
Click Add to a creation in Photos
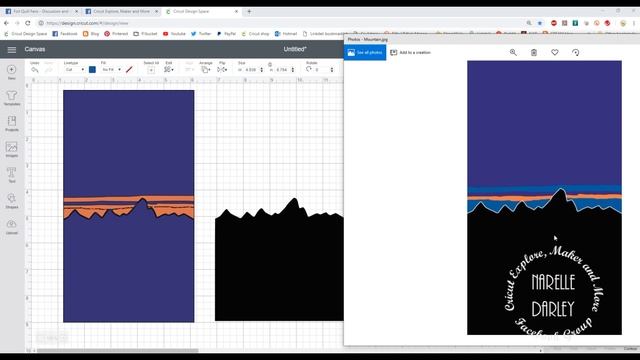pyautogui.click(x=411, y=53)
